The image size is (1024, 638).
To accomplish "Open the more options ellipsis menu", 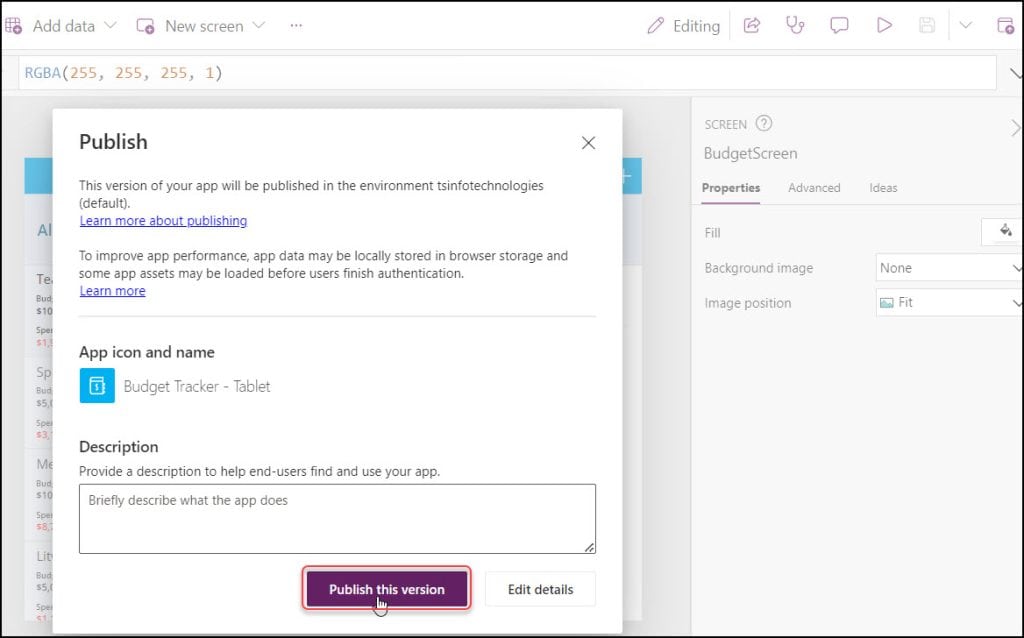I will (x=296, y=25).
